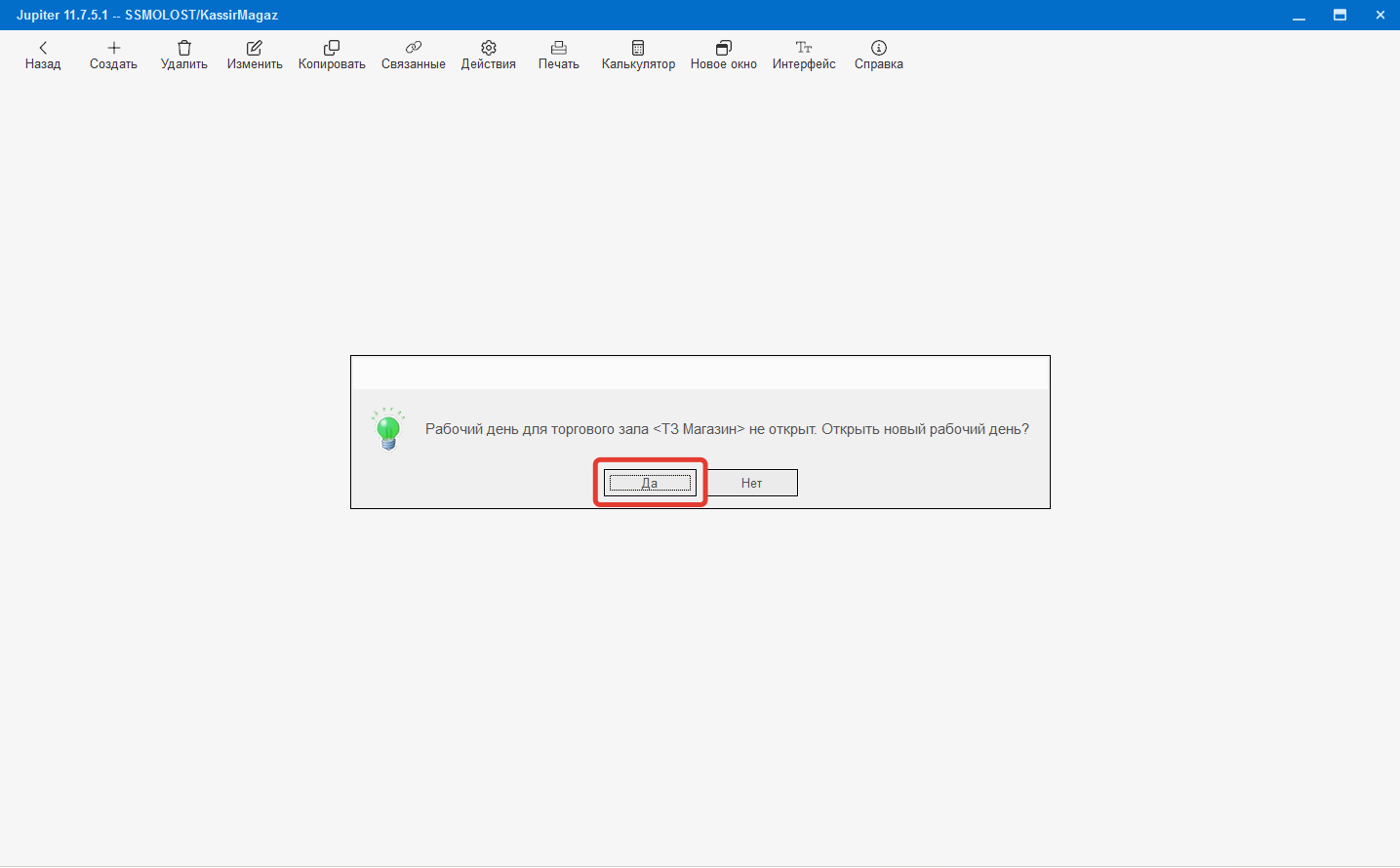Viewport: 1400px width, 868px height.
Task: Close the Jupiter application window
Action: 1380,15
